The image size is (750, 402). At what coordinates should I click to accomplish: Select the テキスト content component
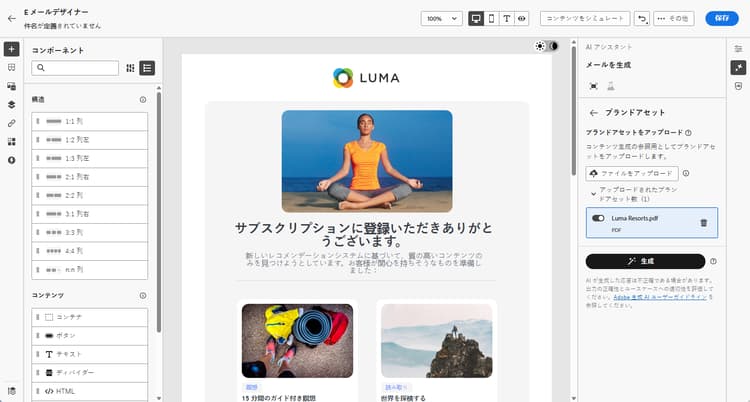tap(89, 354)
